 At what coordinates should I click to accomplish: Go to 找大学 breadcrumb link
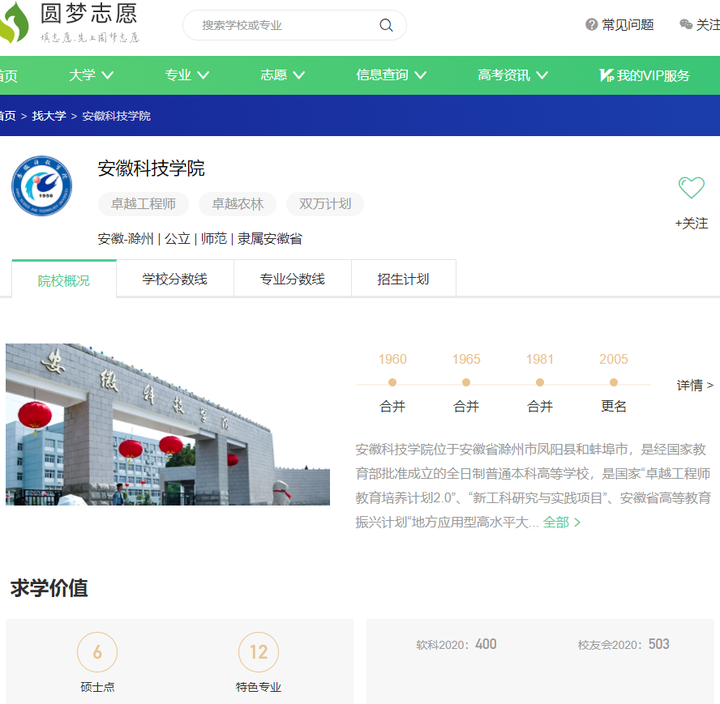pos(49,116)
